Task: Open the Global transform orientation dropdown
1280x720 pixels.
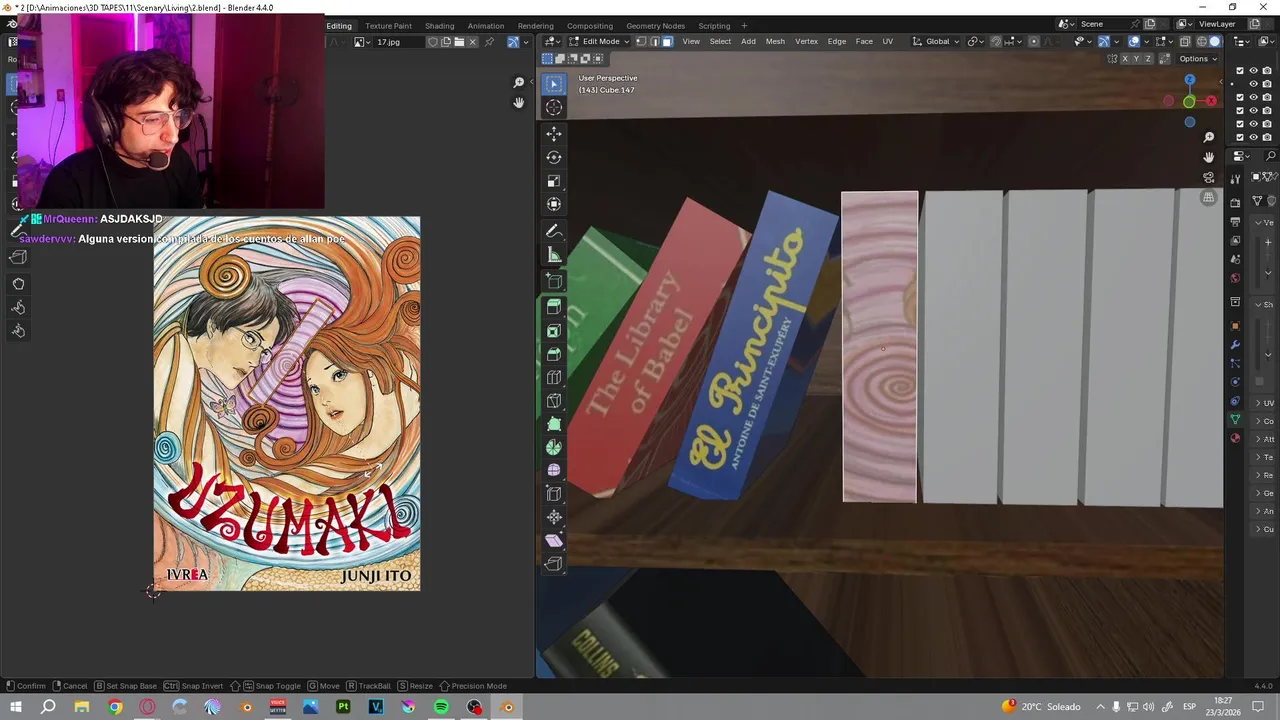Action: coord(936,41)
